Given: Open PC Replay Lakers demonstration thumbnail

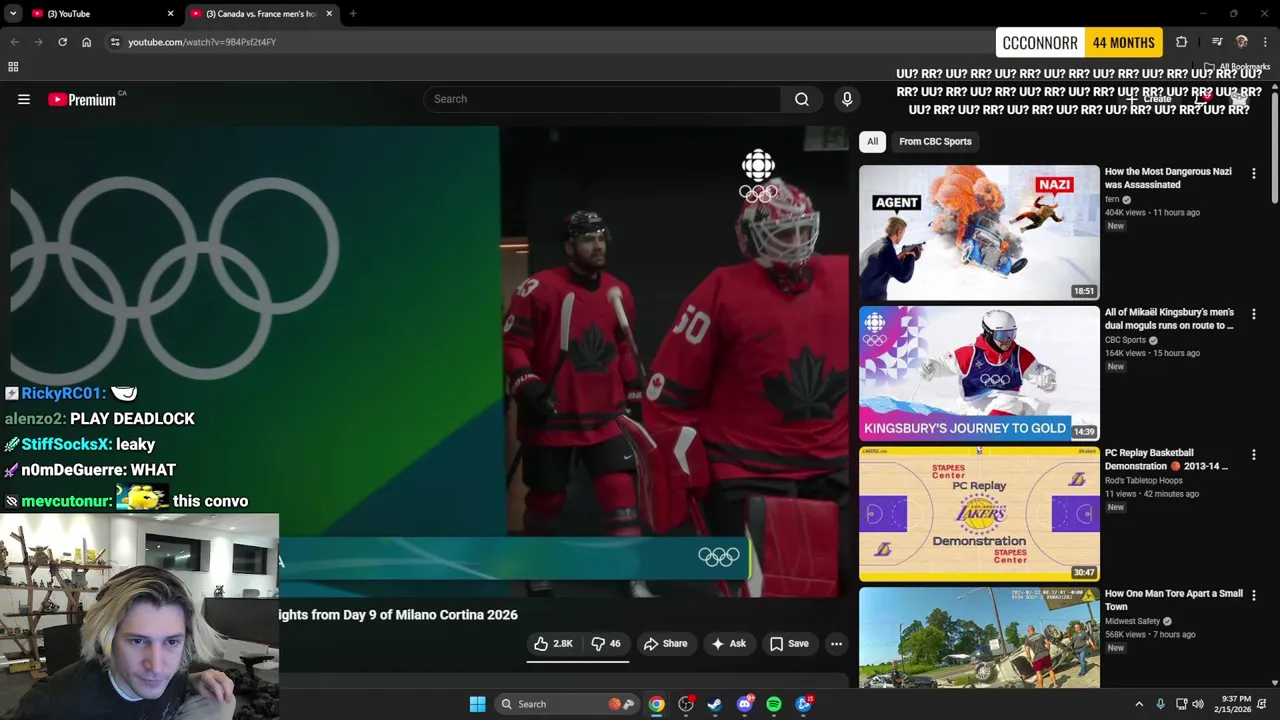Looking at the screenshot, I should point(979,514).
